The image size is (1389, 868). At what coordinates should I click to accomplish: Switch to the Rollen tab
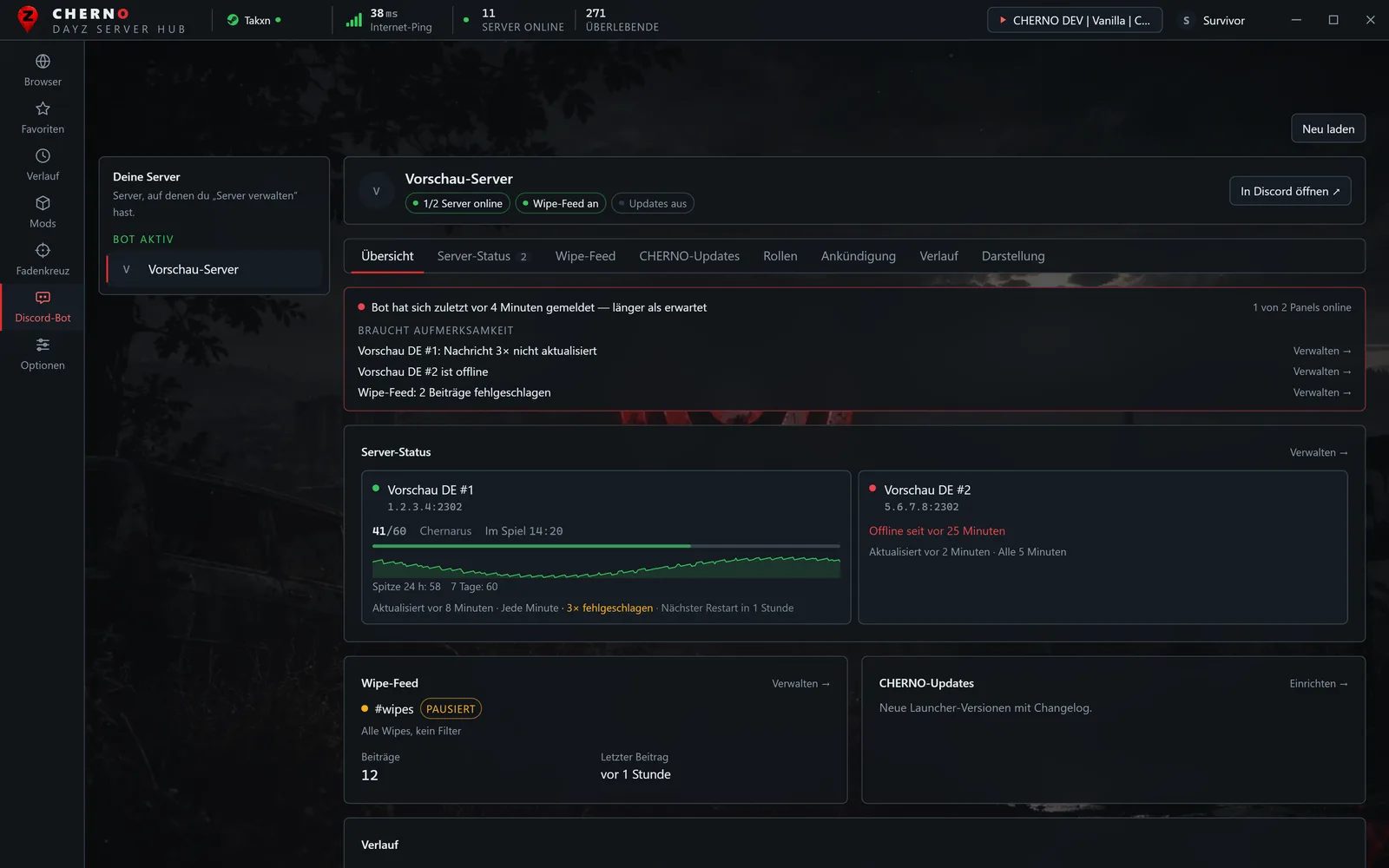coord(780,256)
